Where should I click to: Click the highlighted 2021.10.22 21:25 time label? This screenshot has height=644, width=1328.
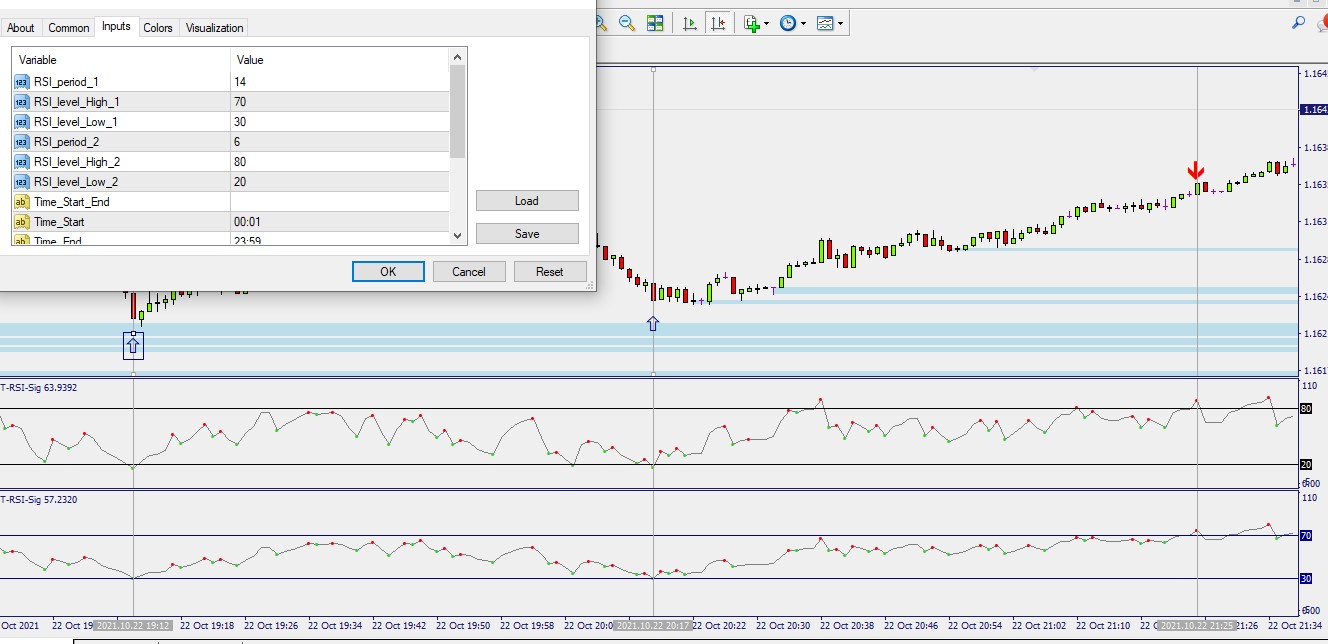pos(1197,625)
